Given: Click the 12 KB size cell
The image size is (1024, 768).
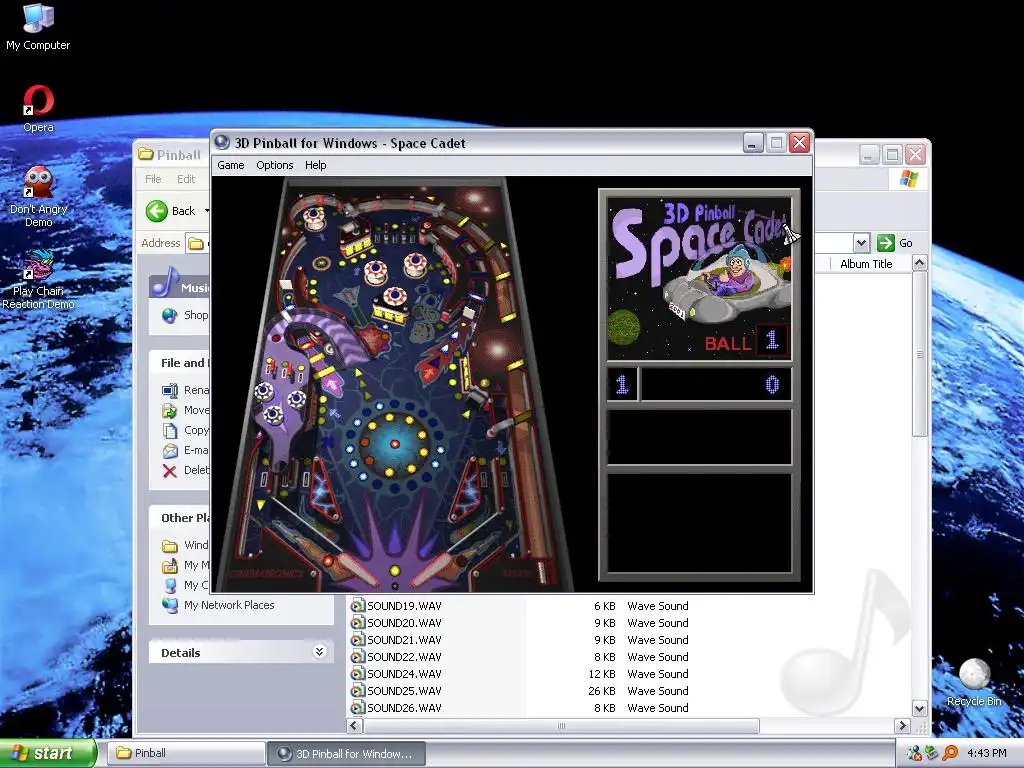Looking at the screenshot, I should click(601, 674).
